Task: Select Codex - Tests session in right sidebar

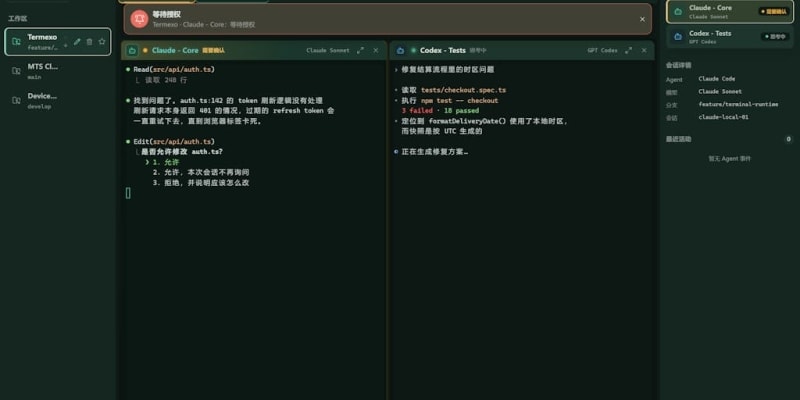Action: click(730, 37)
